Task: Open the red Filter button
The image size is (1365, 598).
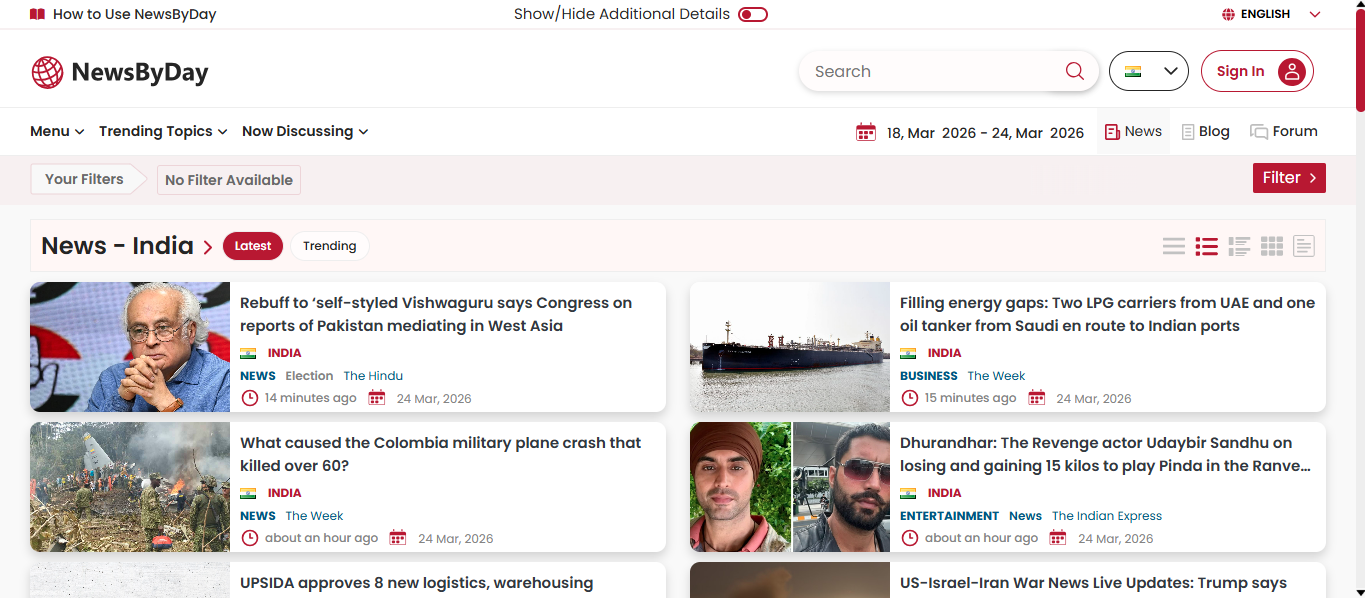Action: pyautogui.click(x=1288, y=178)
